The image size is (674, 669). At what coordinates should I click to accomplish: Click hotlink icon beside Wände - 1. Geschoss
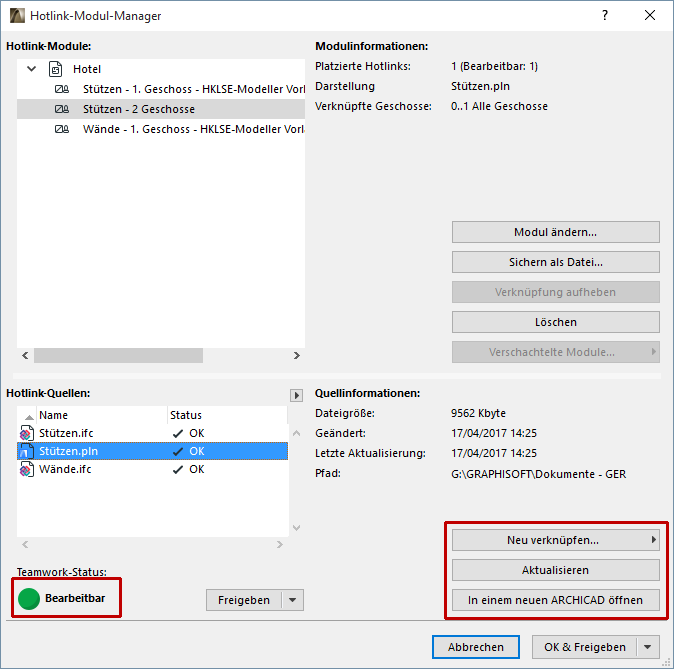tap(61, 129)
